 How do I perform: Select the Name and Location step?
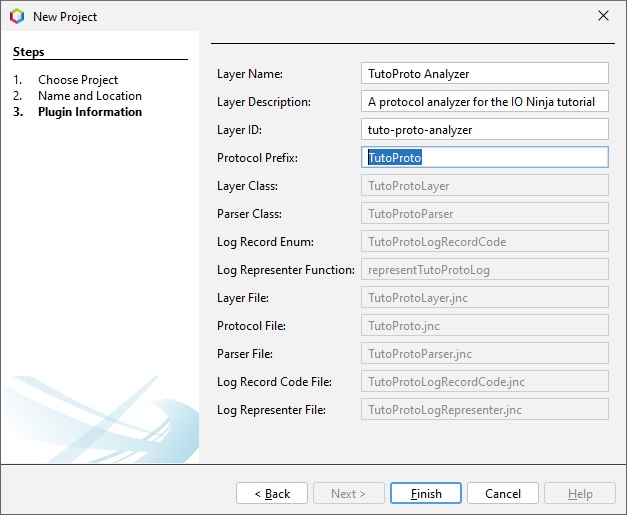pos(90,96)
